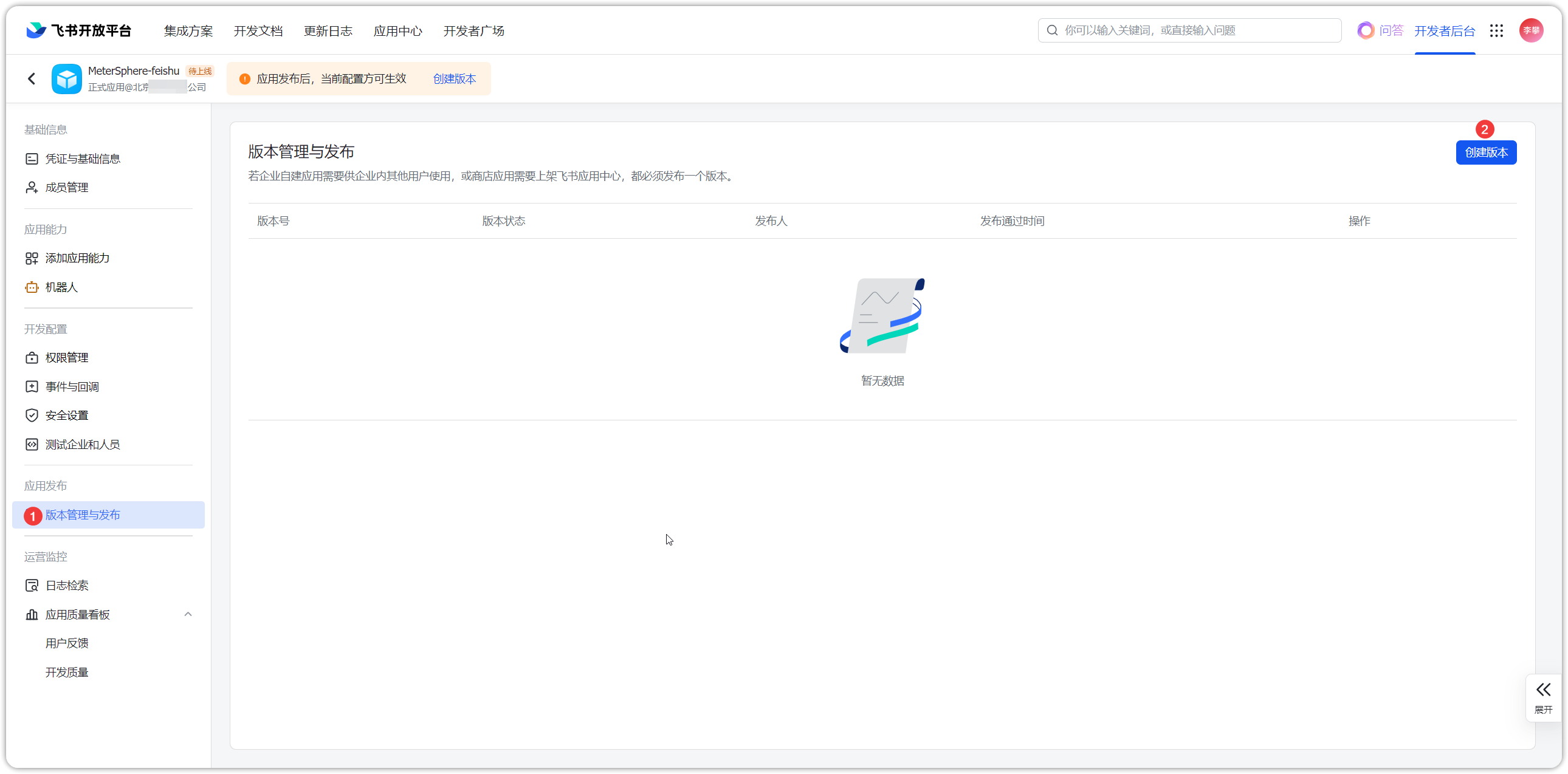Open the nine-dot apps grid icon
The height and width of the screenshot is (774, 1568).
pos(1496,30)
